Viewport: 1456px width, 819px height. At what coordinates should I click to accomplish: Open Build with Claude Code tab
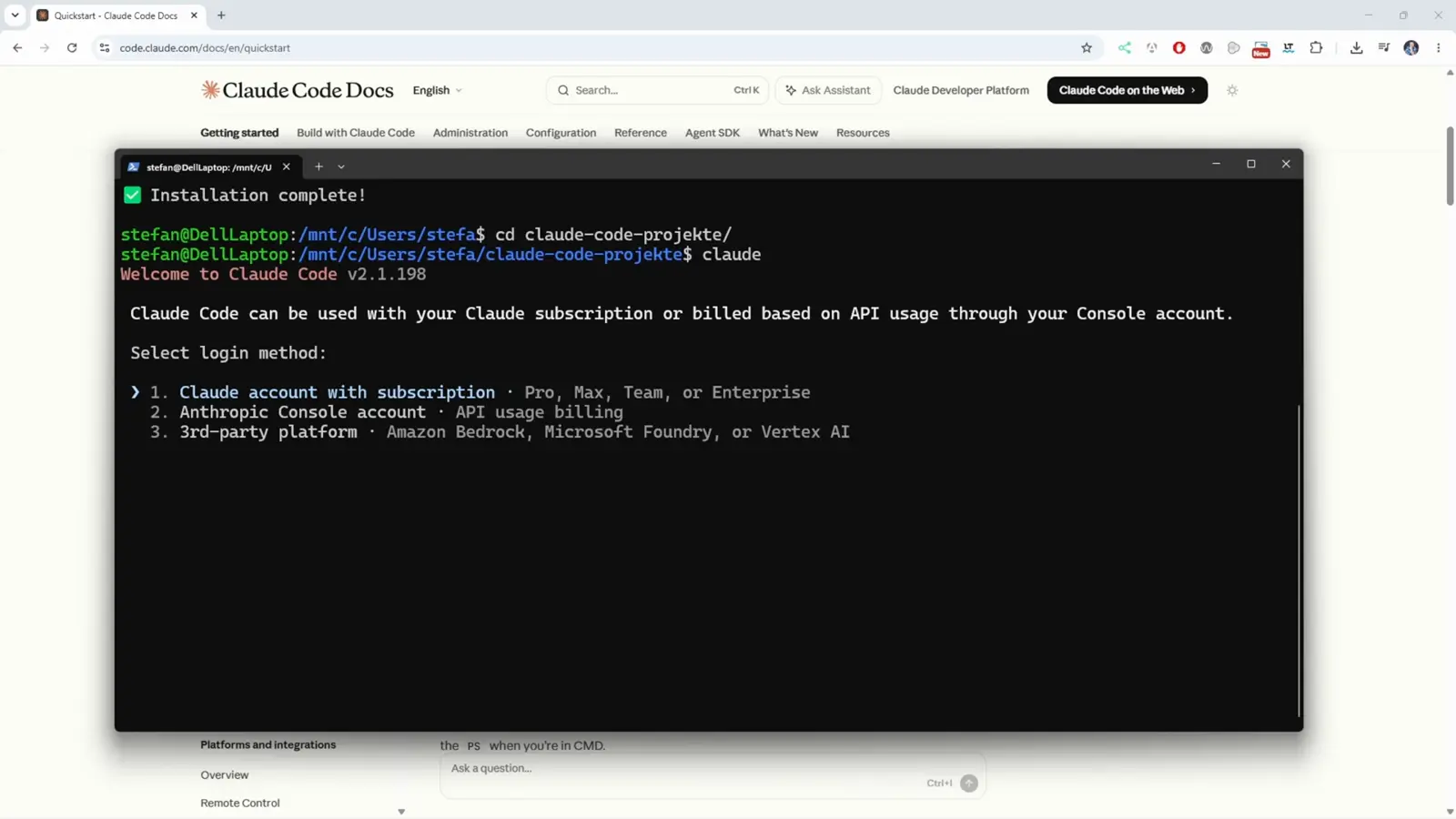point(356,133)
